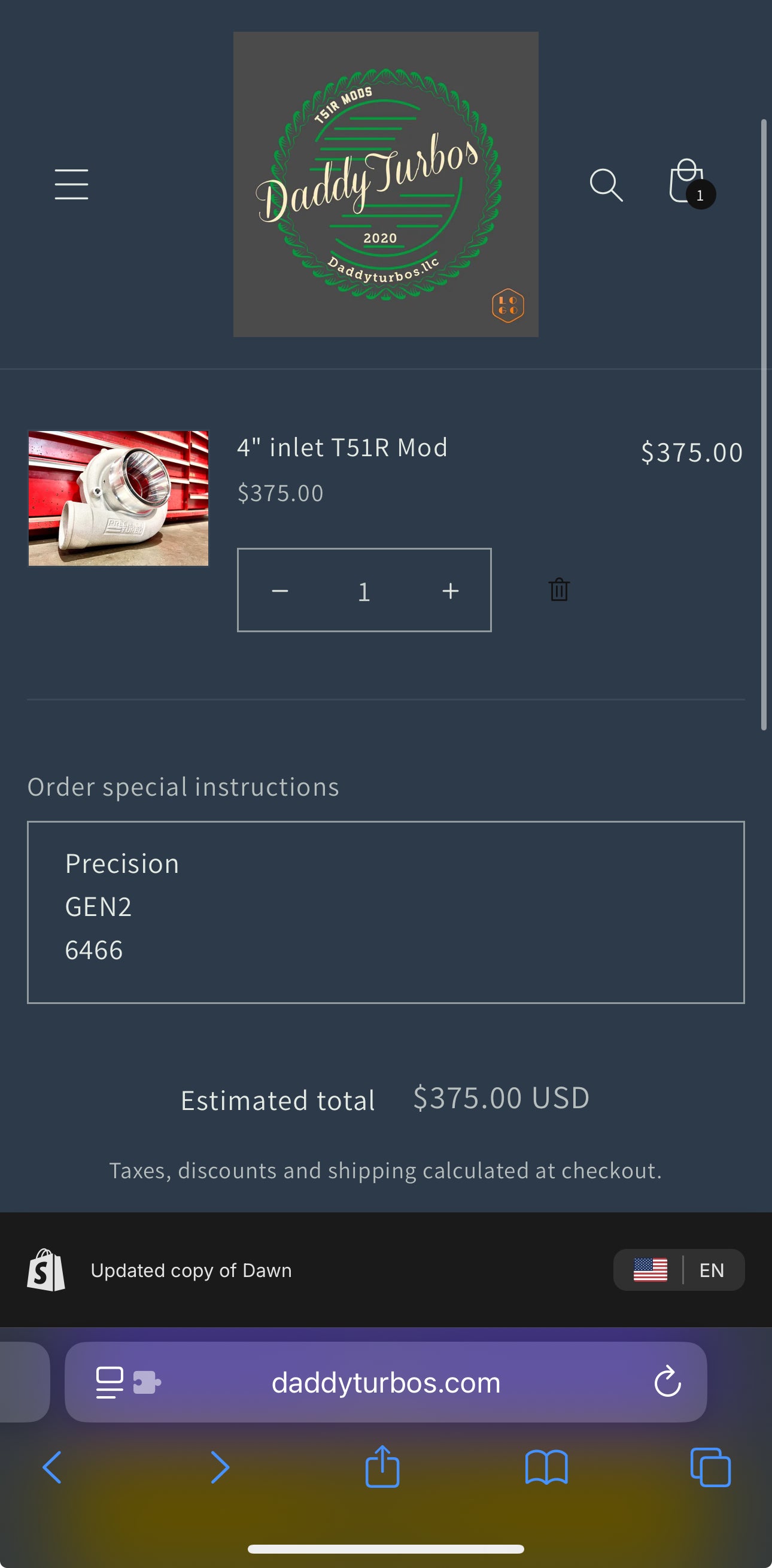
Task: Remove item with the trash icon
Action: click(x=559, y=590)
